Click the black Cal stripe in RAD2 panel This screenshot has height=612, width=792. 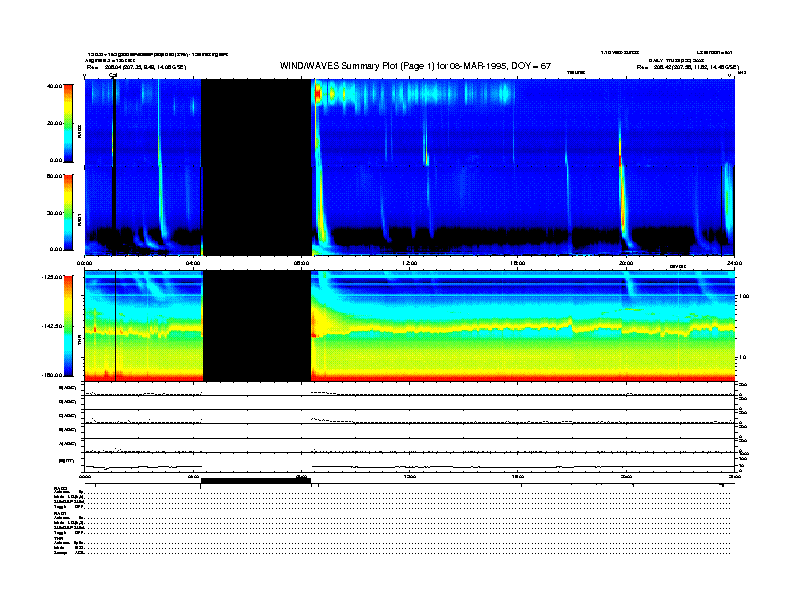[114, 122]
